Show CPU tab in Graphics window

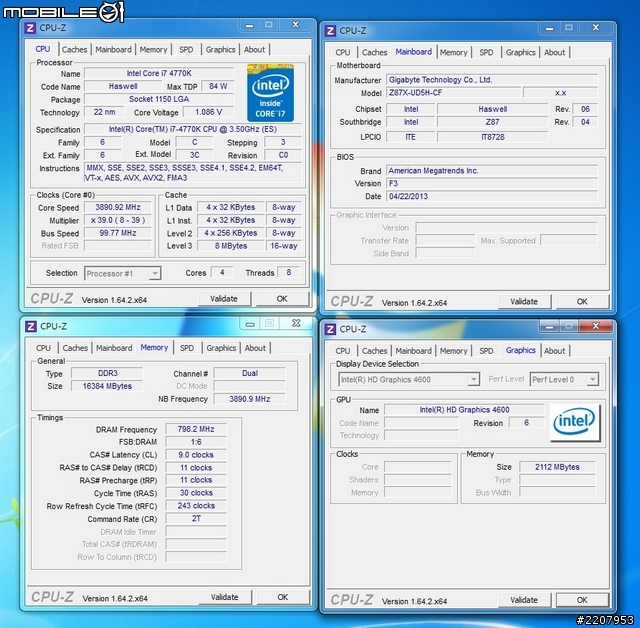pyautogui.click(x=343, y=351)
